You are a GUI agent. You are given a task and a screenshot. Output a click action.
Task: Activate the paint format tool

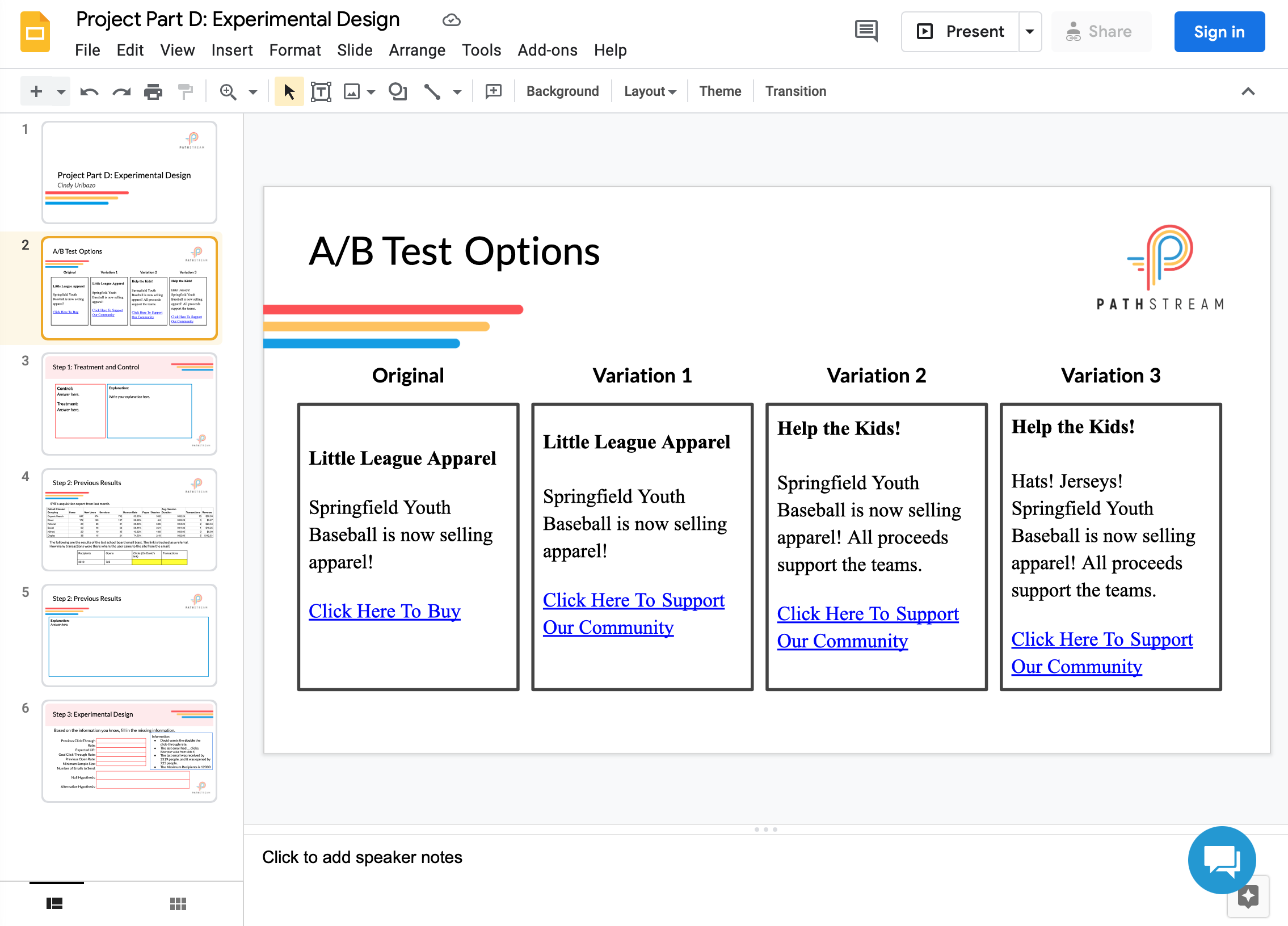pyautogui.click(x=185, y=91)
